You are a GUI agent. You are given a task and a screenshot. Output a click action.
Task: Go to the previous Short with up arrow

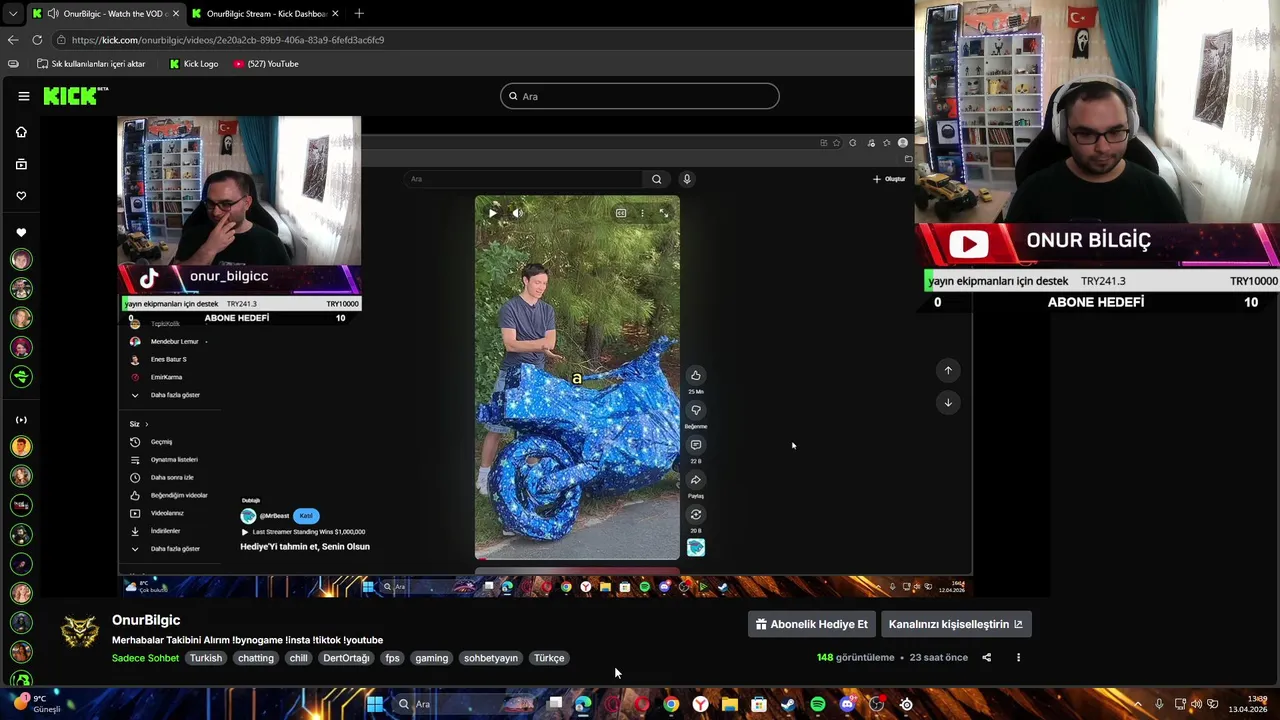click(x=948, y=370)
